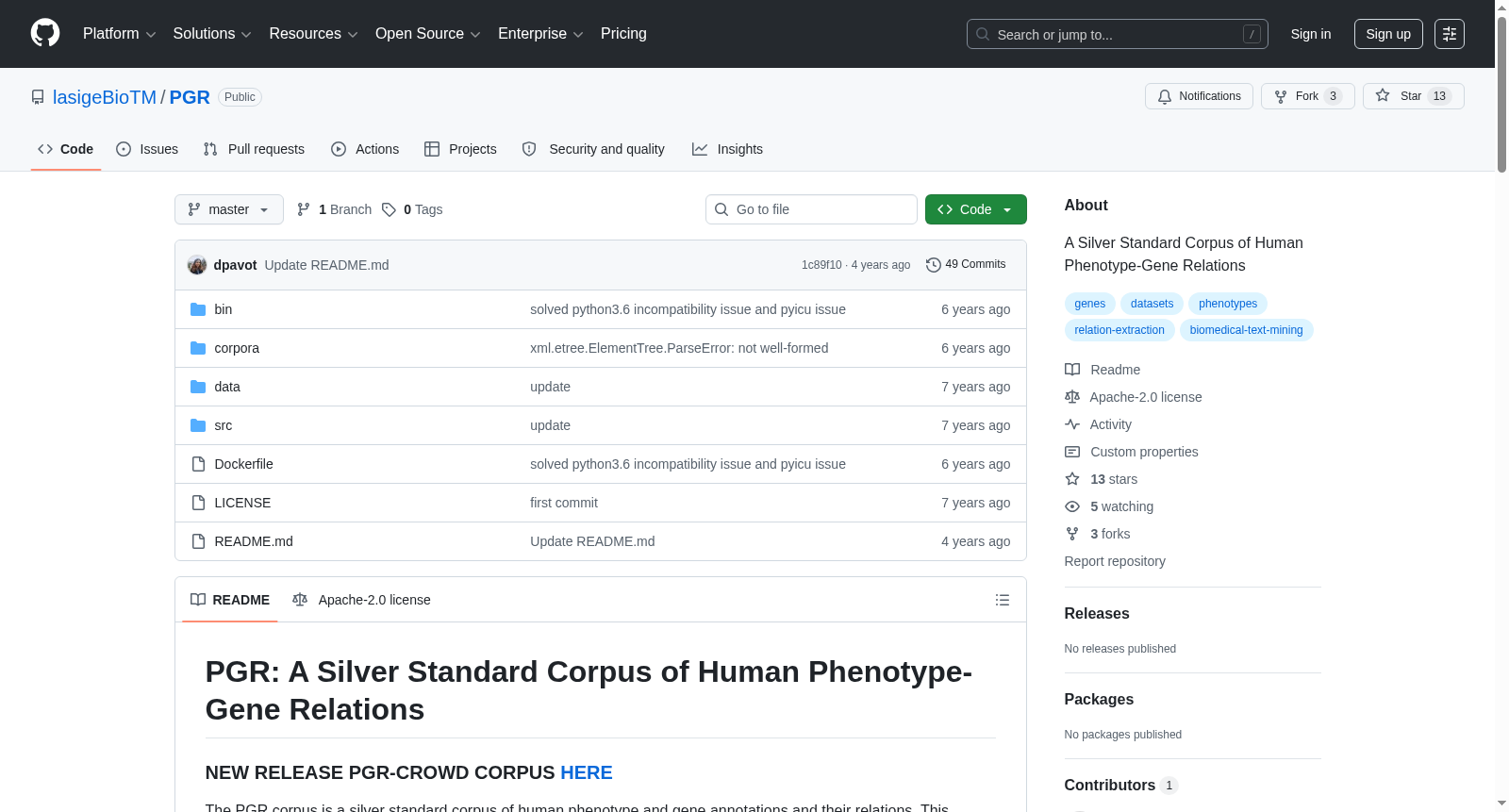This screenshot has height=812, width=1509.
Task: Go to GitHub homepage via Octocat logo
Action: click(45, 33)
